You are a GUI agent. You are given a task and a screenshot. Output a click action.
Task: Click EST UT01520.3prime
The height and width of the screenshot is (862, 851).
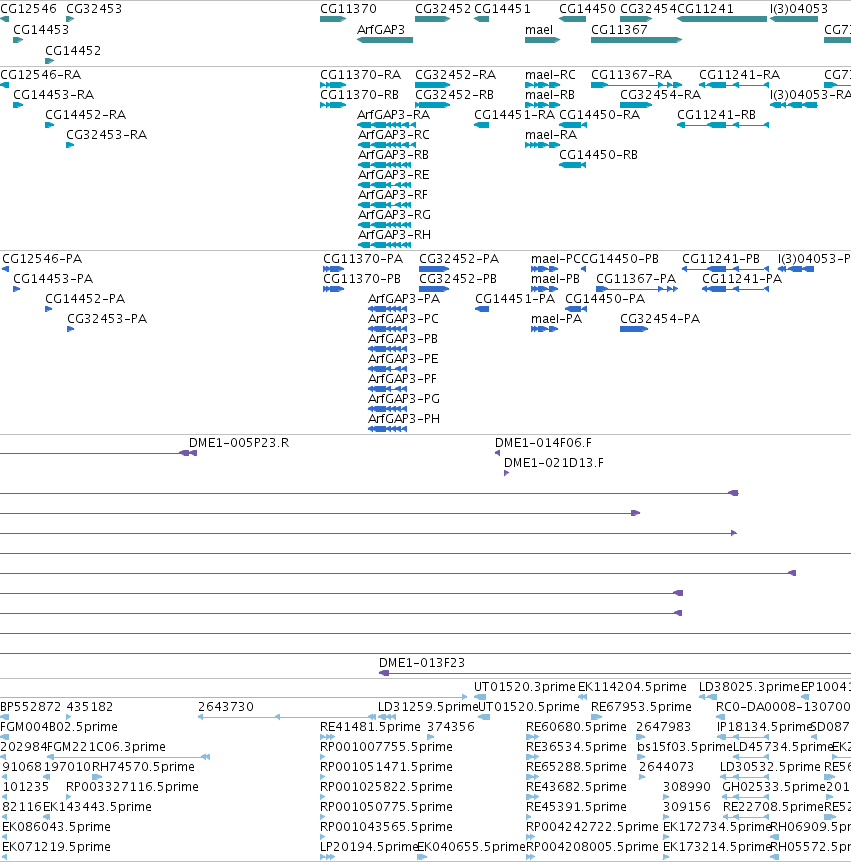(x=524, y=687)
